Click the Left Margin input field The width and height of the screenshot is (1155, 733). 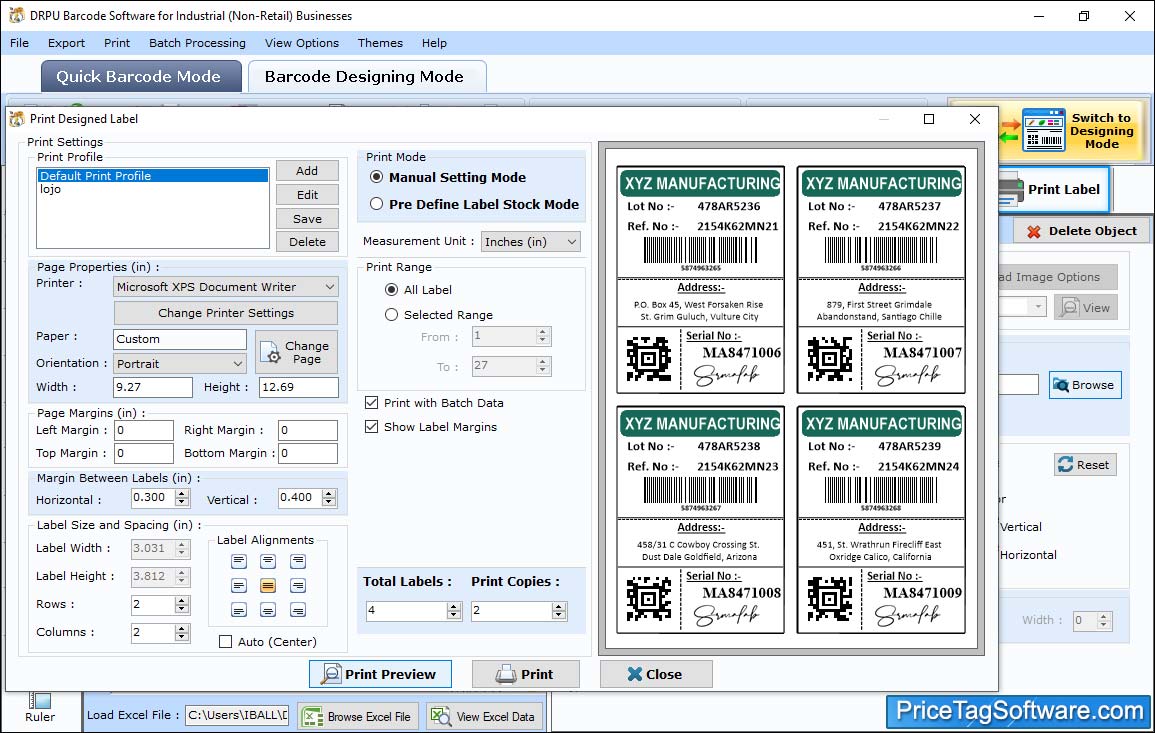click(144, 430)
